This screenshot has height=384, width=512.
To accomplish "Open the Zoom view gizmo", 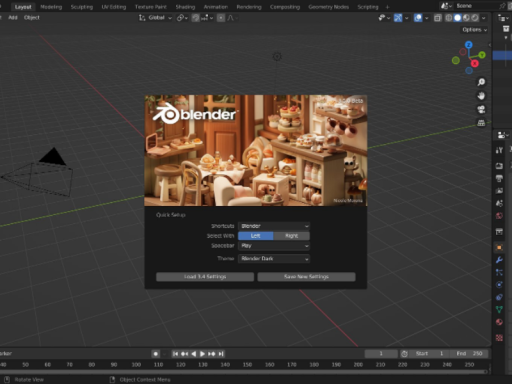I will point(481,82).
